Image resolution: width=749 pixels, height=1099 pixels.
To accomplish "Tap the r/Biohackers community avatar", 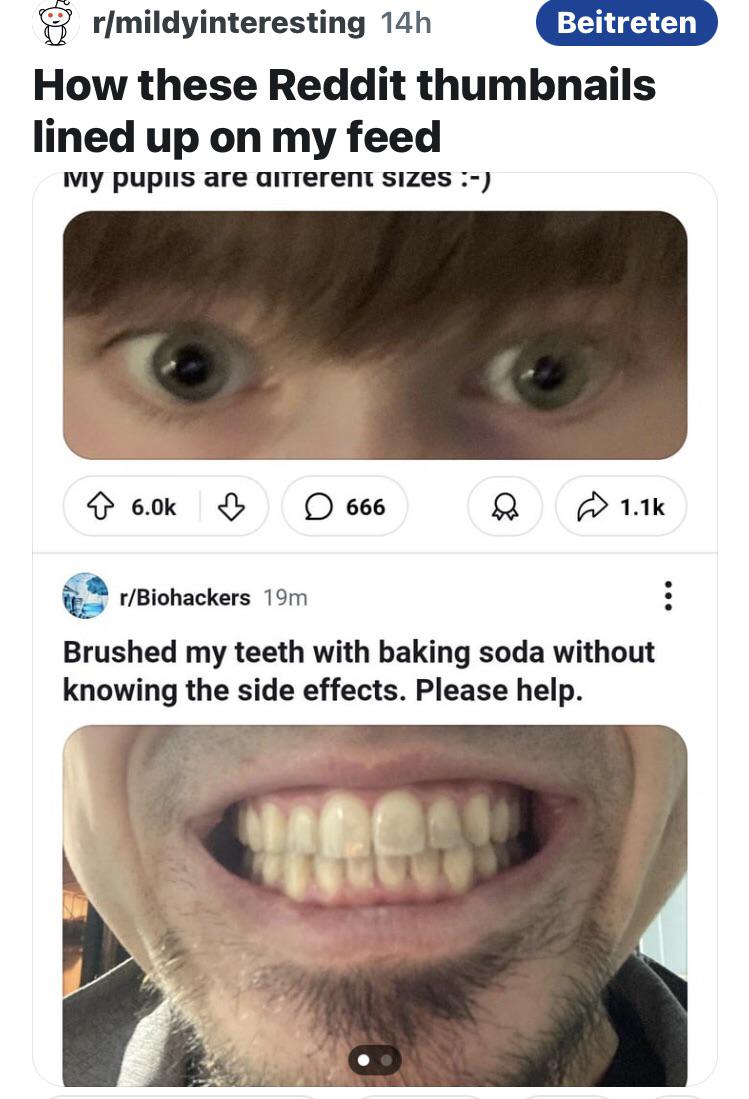I will click(x=85, y=596).
